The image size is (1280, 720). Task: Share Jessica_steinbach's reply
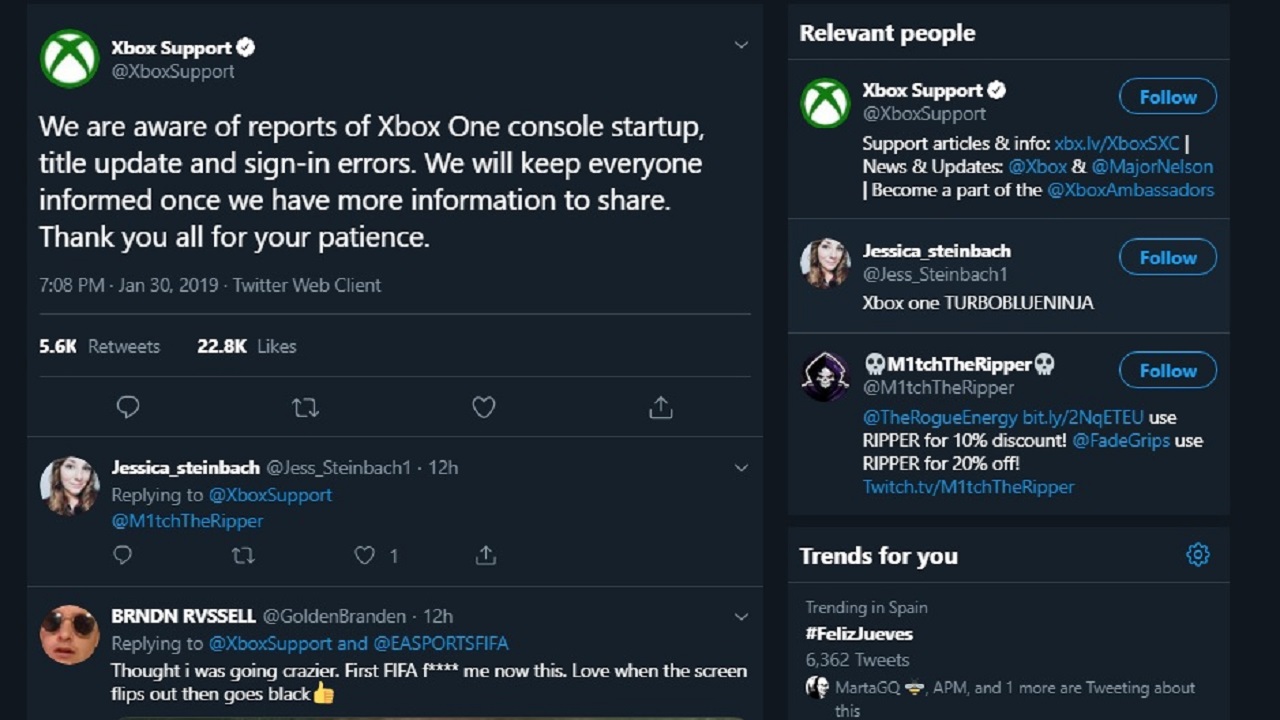[x=486, y=555]
